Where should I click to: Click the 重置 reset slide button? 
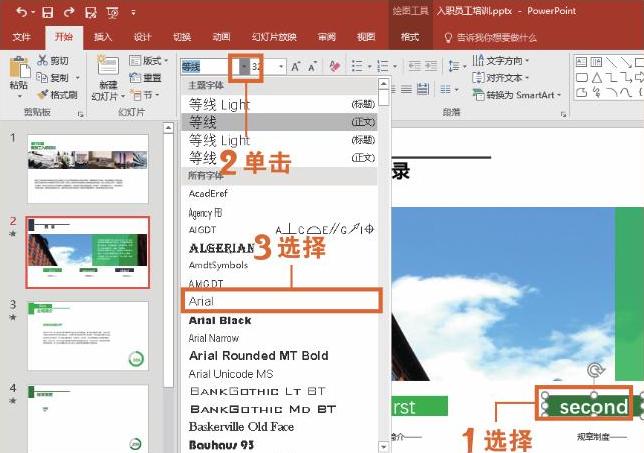click(145, 77)
